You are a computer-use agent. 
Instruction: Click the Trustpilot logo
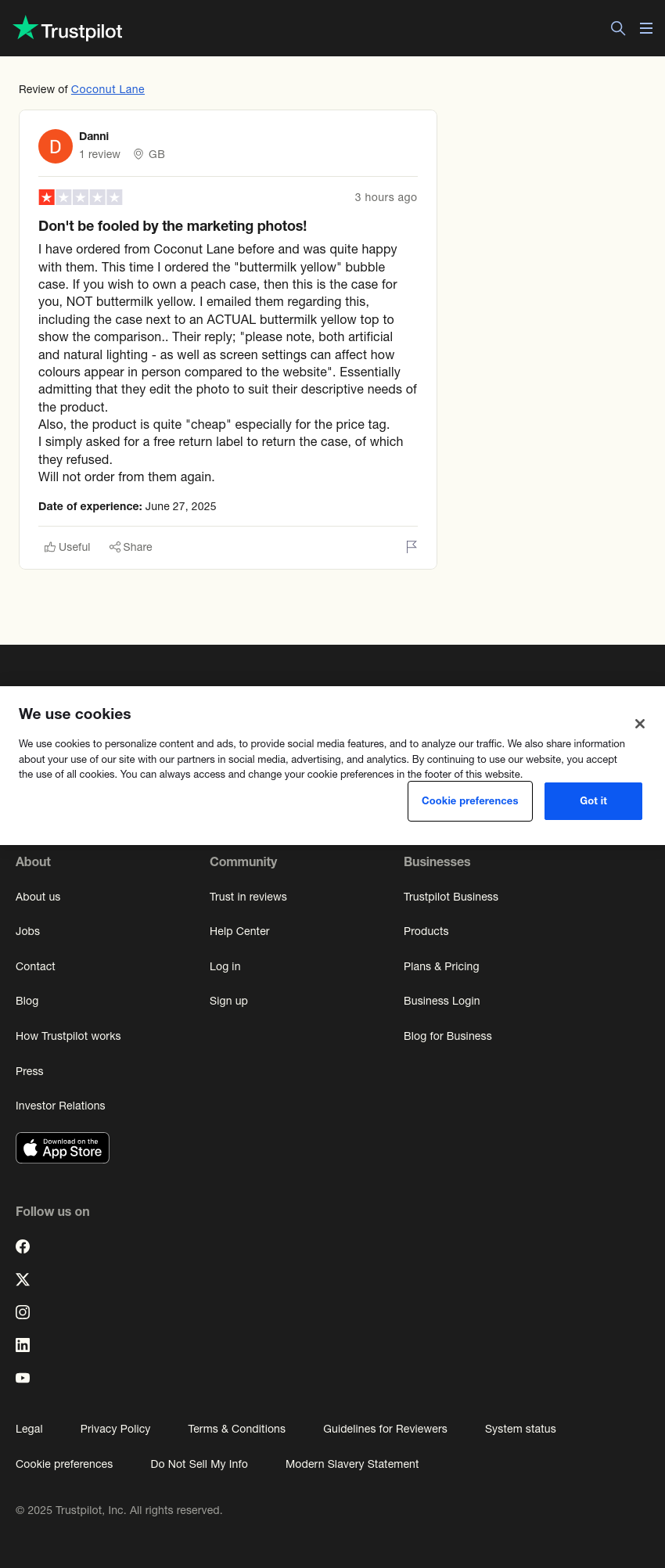click(68, 29)
